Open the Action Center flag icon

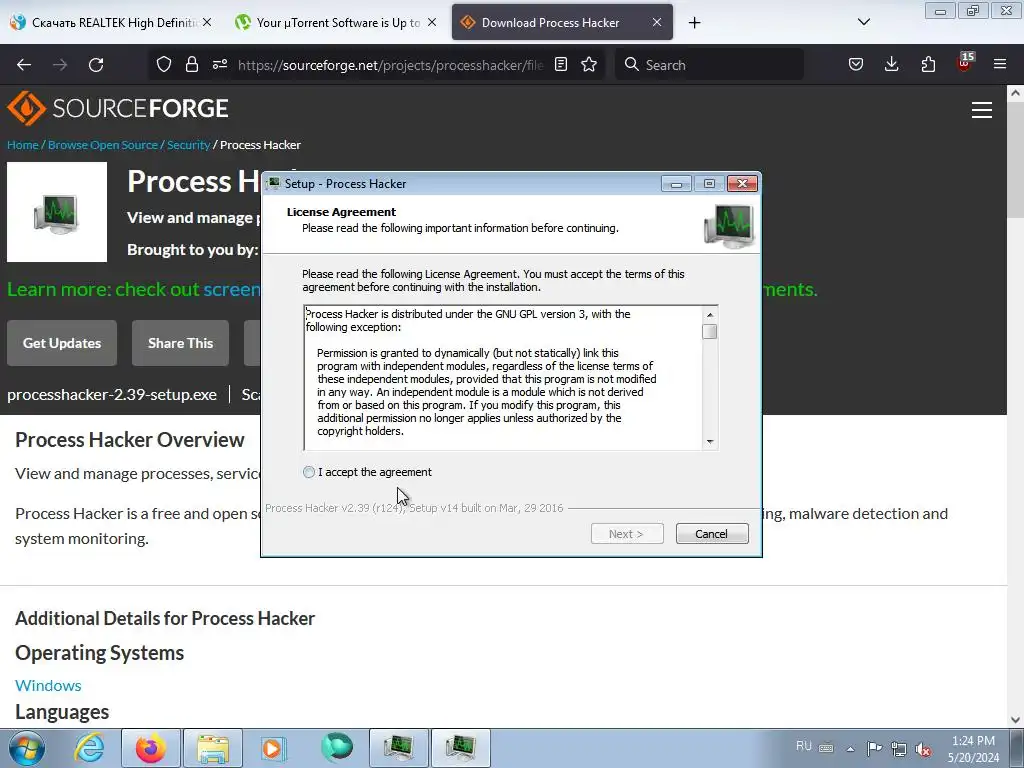874,748
